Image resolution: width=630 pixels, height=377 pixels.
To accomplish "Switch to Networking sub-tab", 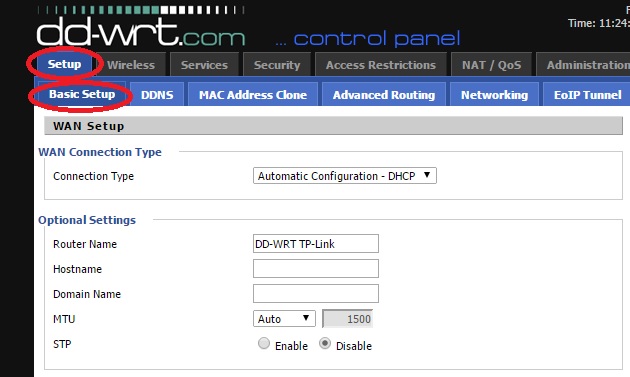I will [494, 95].
